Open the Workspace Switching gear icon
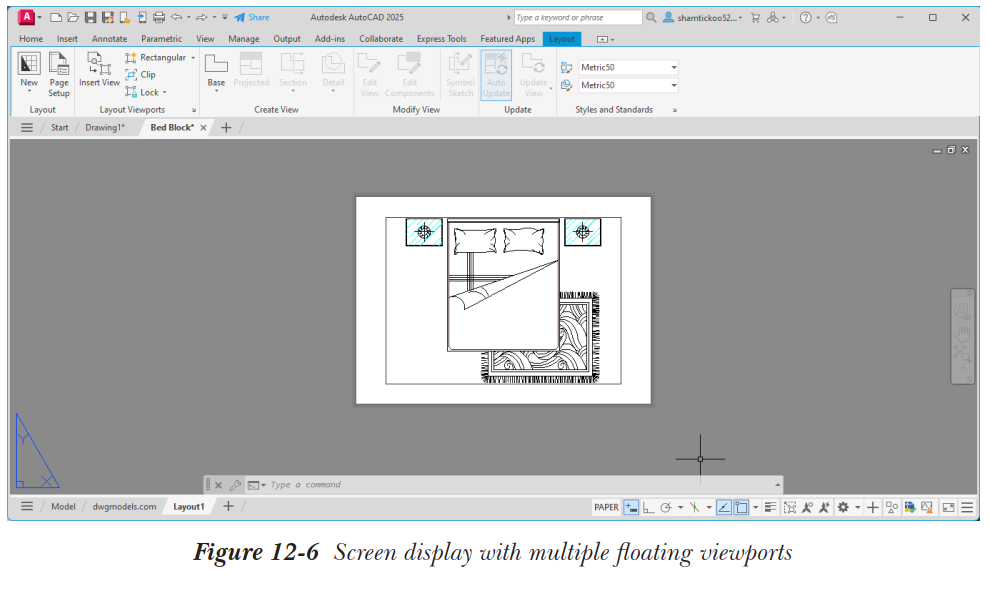Image resolution: width=989 pixels, height=590 pixels. pyautogui.click(x=843, y=507)
